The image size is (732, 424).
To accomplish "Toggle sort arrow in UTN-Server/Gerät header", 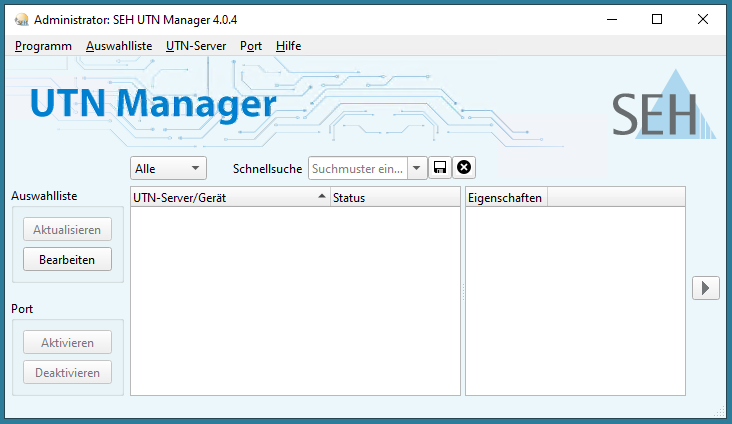I will (x=322, y=196).
